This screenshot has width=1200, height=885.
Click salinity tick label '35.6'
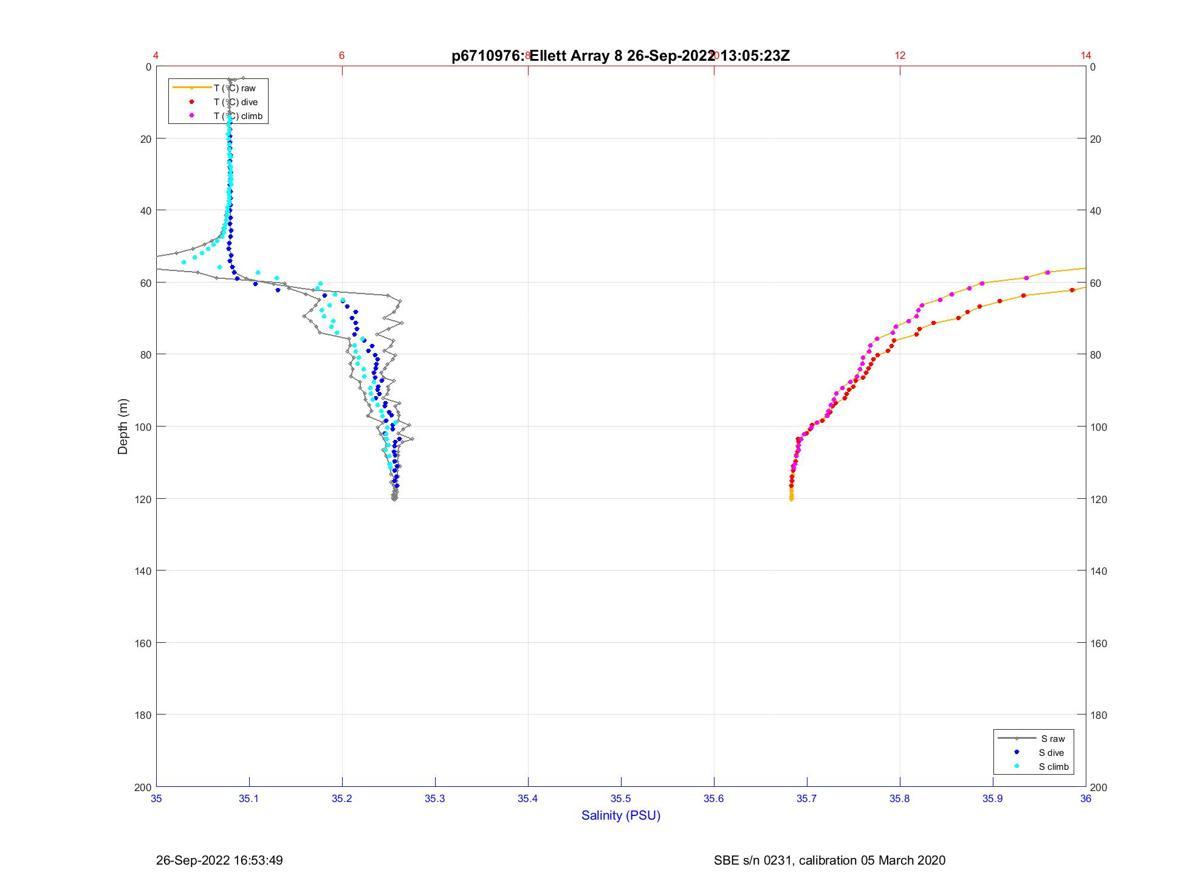click(714, 798)
